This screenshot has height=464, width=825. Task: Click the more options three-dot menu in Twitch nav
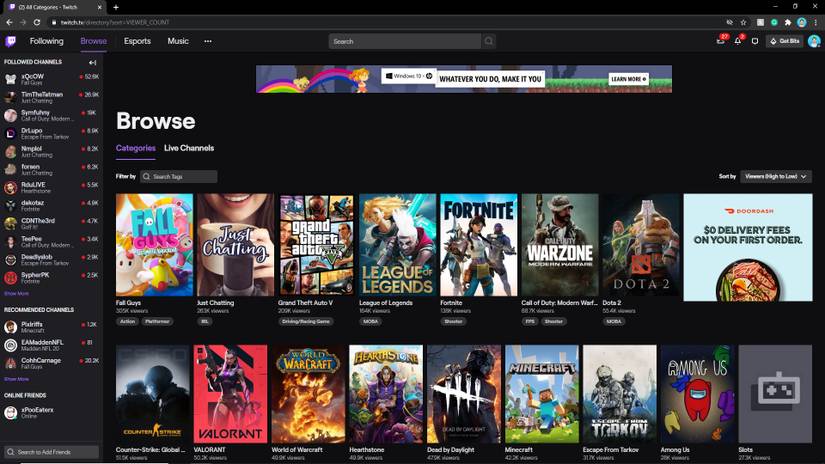[208, 41]
